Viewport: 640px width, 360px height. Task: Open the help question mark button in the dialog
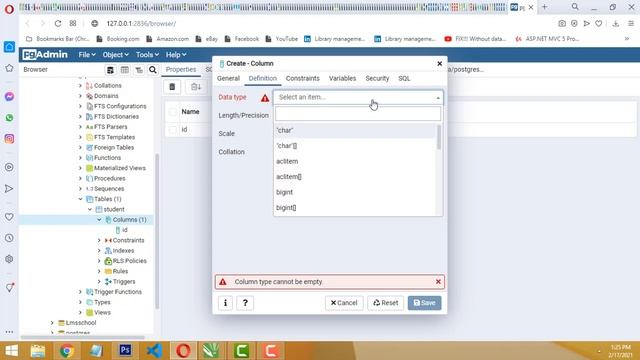[245, 303]
